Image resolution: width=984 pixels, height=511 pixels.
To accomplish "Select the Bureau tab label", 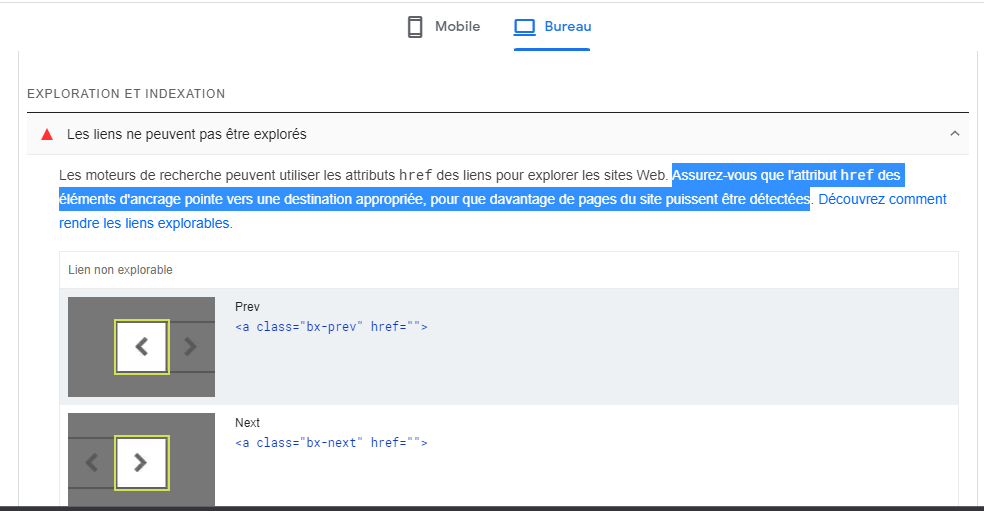I will tap(568, 27).
